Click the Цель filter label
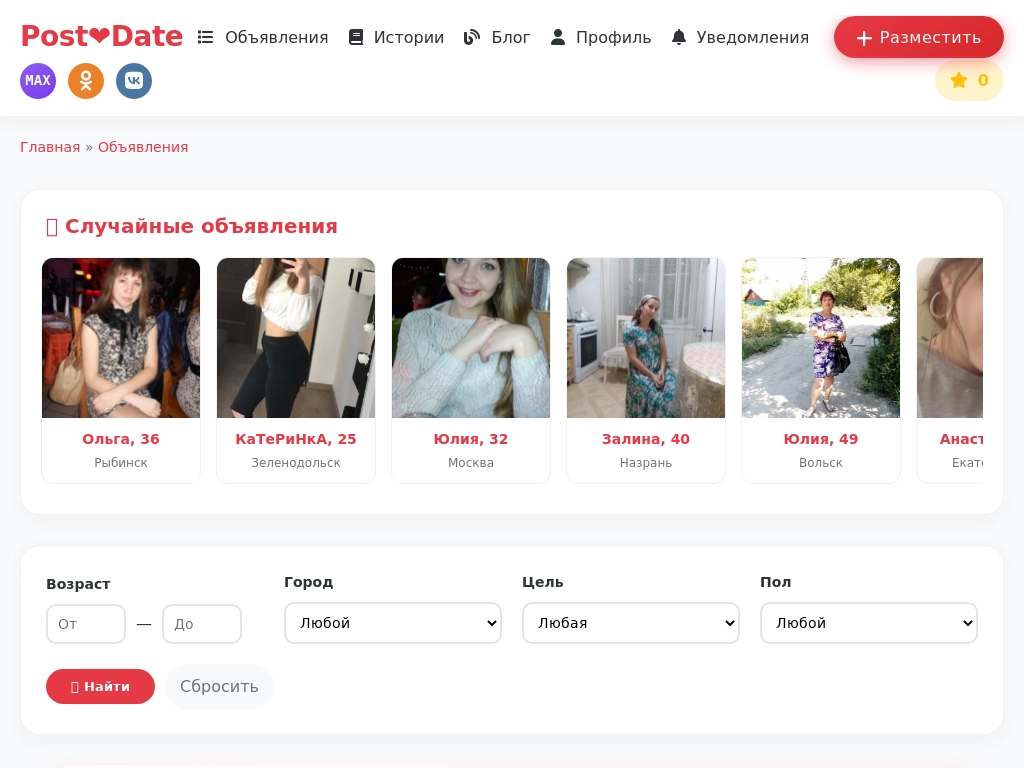The image size is (1024, 768). pos(543,582)
